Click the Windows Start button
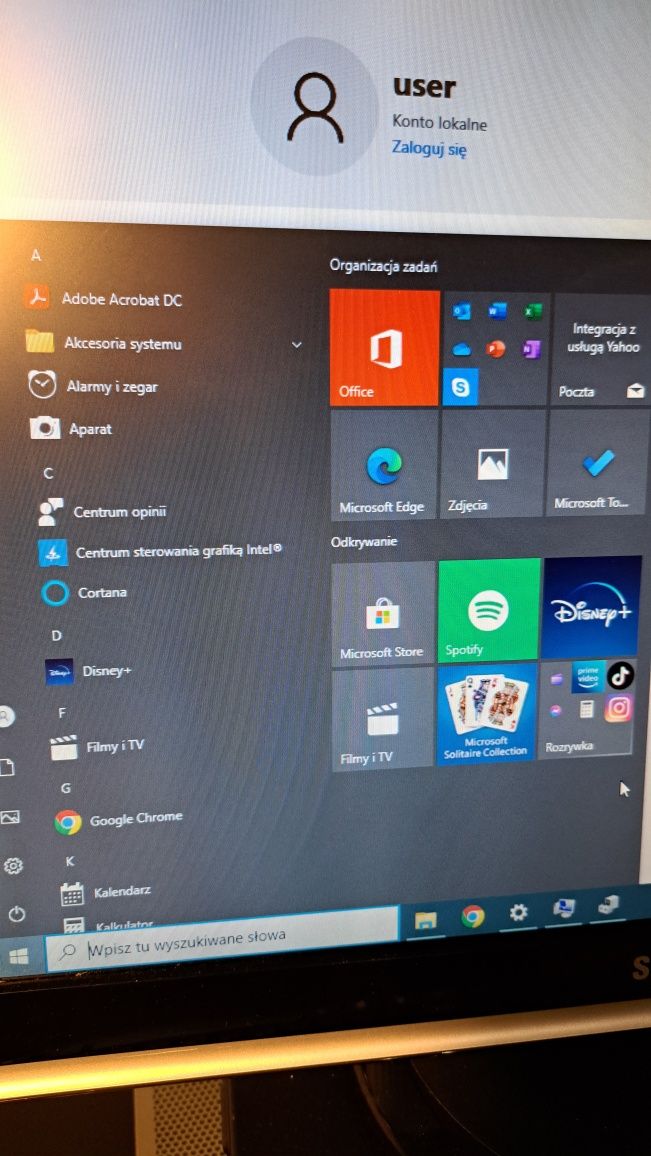Viewport: 651px width, 1156px height. pos(19,956)
